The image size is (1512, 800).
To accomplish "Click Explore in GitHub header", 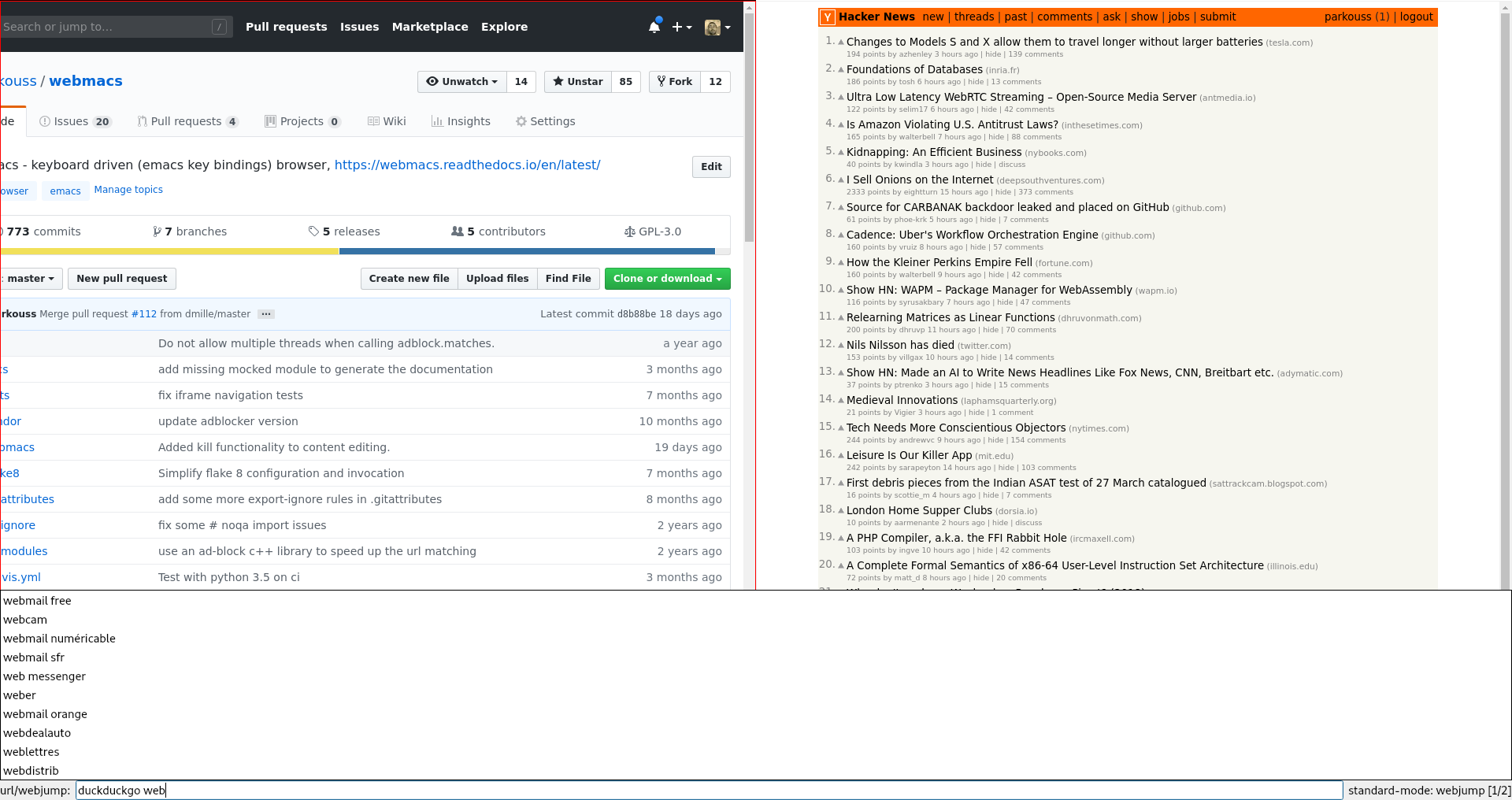I will point(504,27).
